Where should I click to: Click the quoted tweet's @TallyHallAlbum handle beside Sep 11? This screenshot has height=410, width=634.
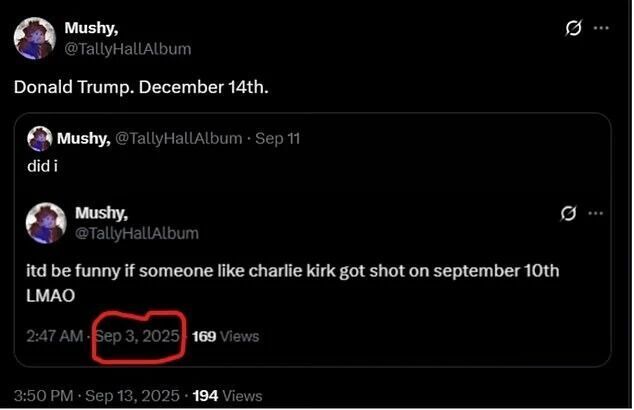[x=179, y=138]
